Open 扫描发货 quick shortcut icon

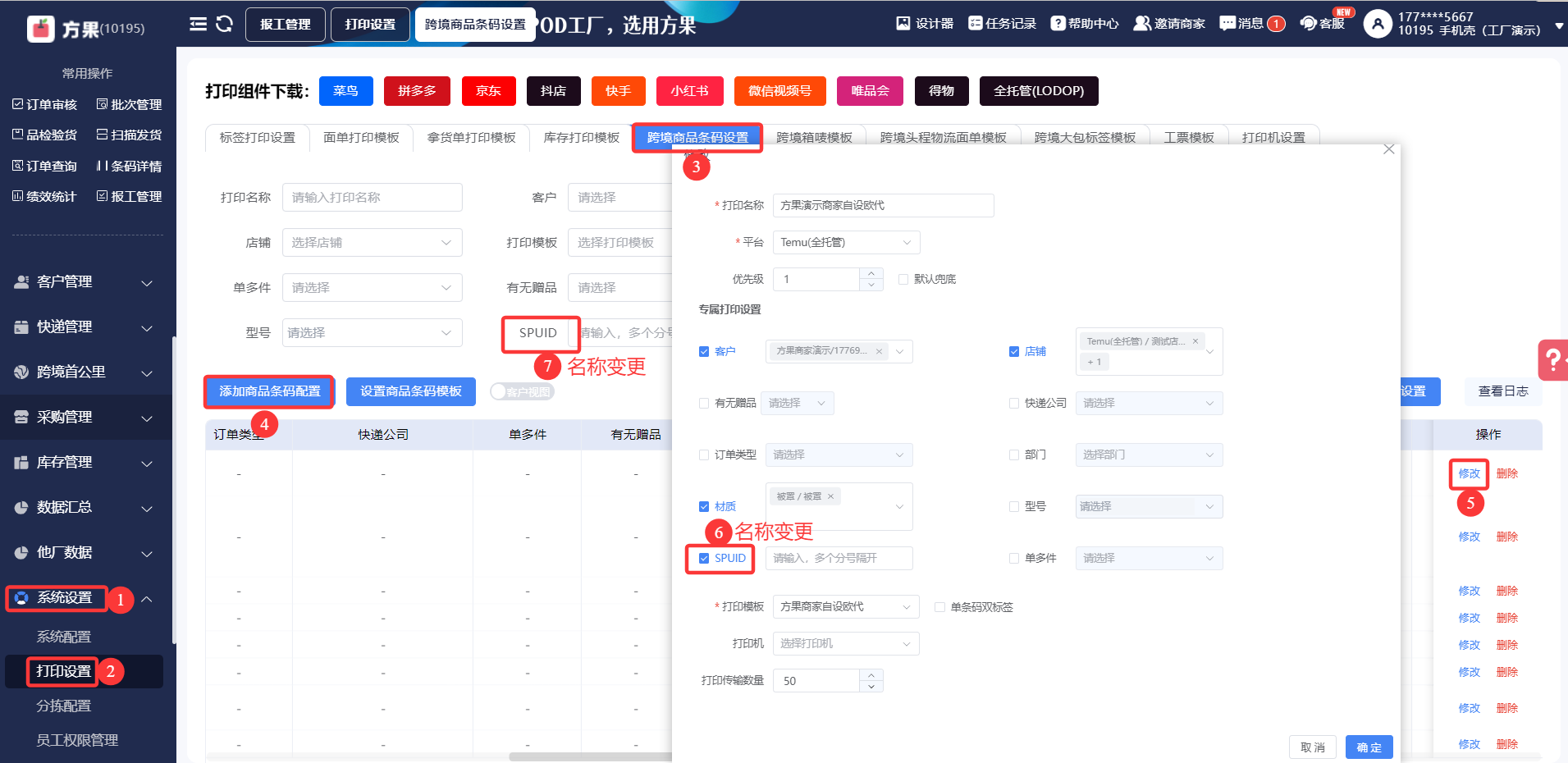(x=102, y=135)
